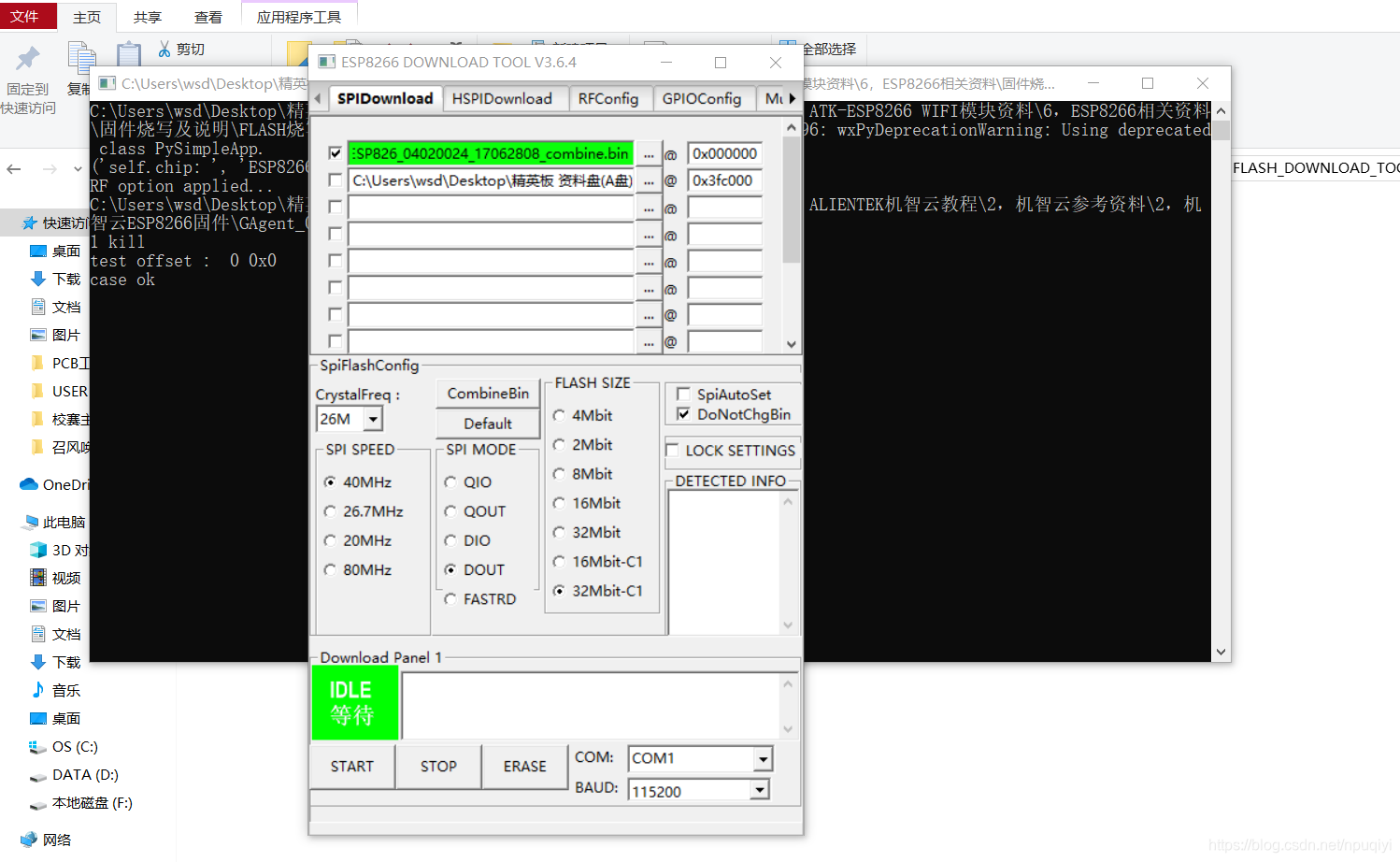Click ESP8266 Download Tool title bar icon
This screenshot has width=1400, height=862.
pyautogui.click(x=327, y=62)
